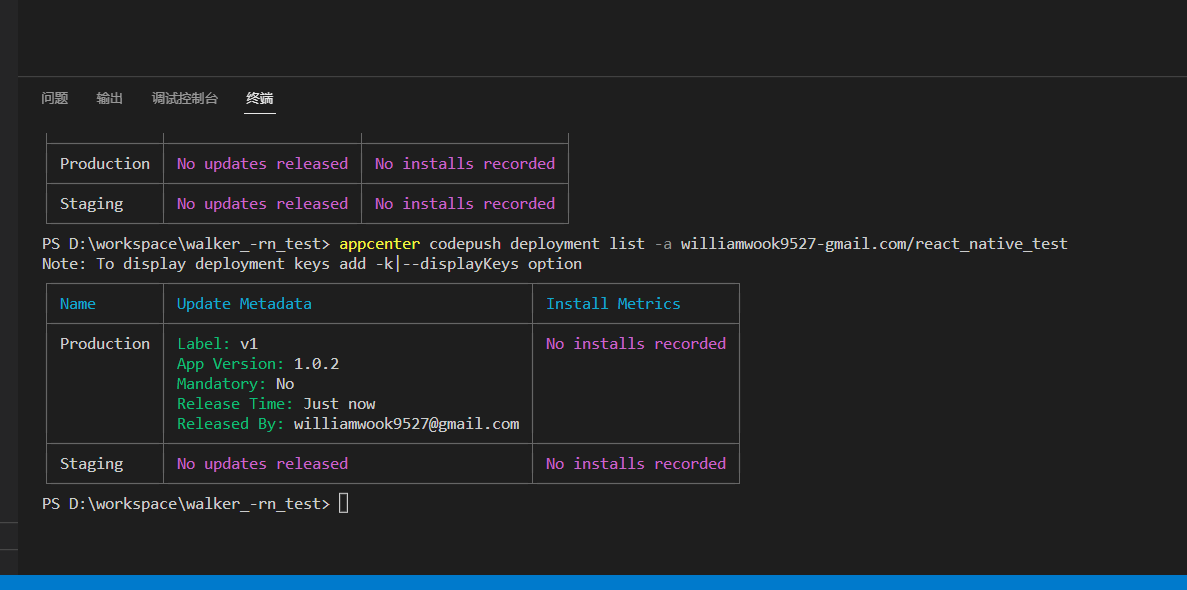Click the Release Time: Just now line

point(276,403)
